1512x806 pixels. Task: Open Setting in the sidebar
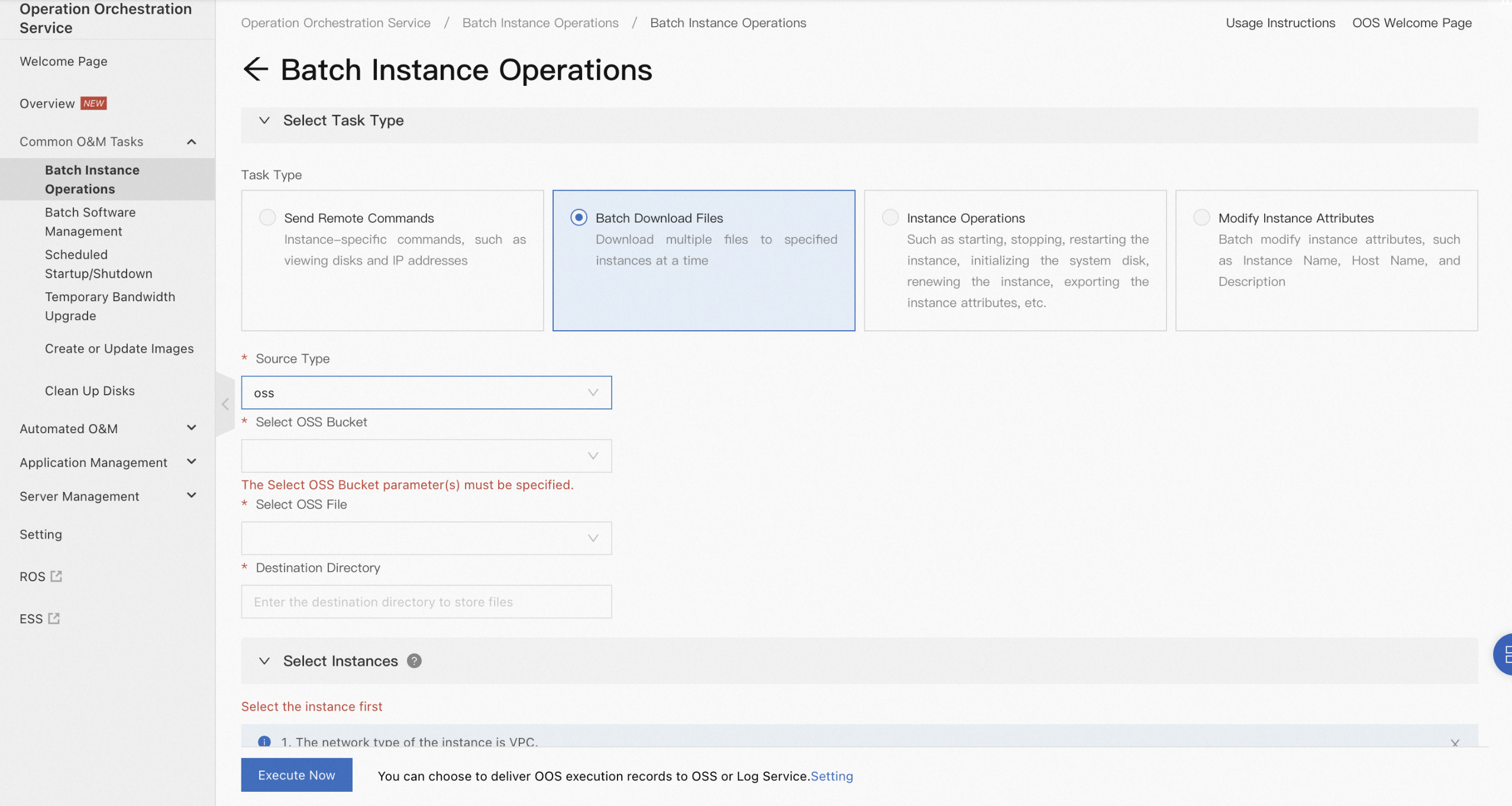tap(41, 534)
